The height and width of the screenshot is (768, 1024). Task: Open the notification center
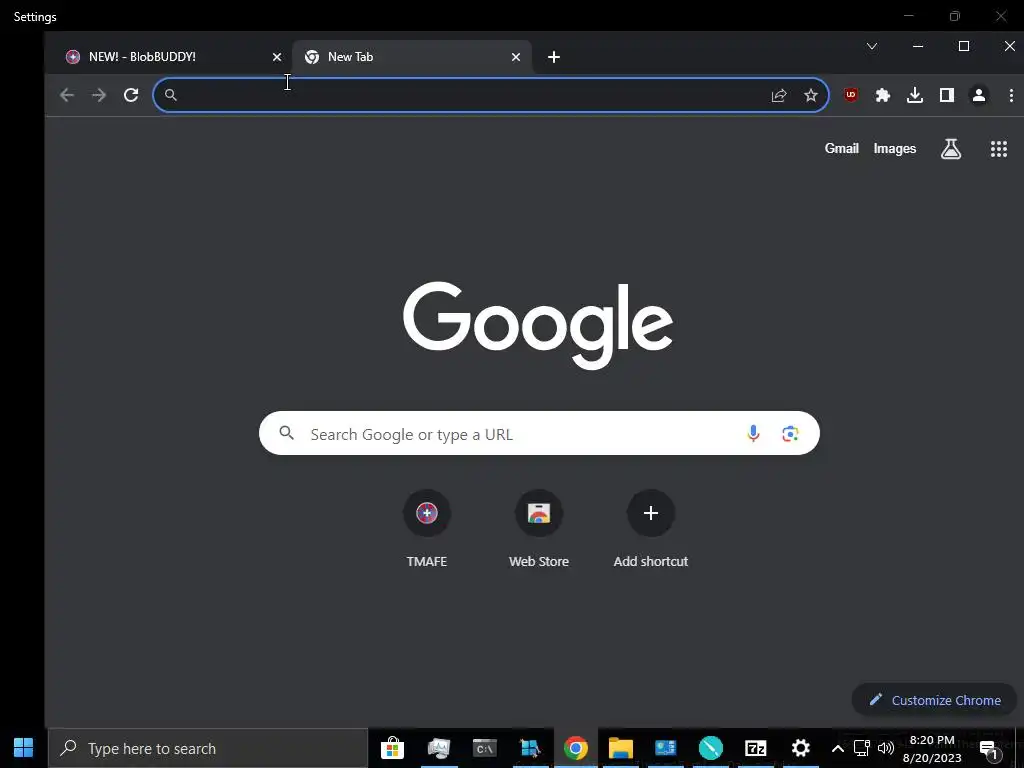pyautogui.click(x=989, y=749)
